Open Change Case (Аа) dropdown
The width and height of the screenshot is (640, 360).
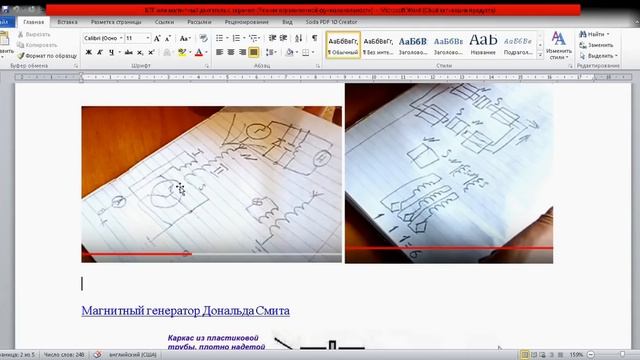[x=185, y=38]
